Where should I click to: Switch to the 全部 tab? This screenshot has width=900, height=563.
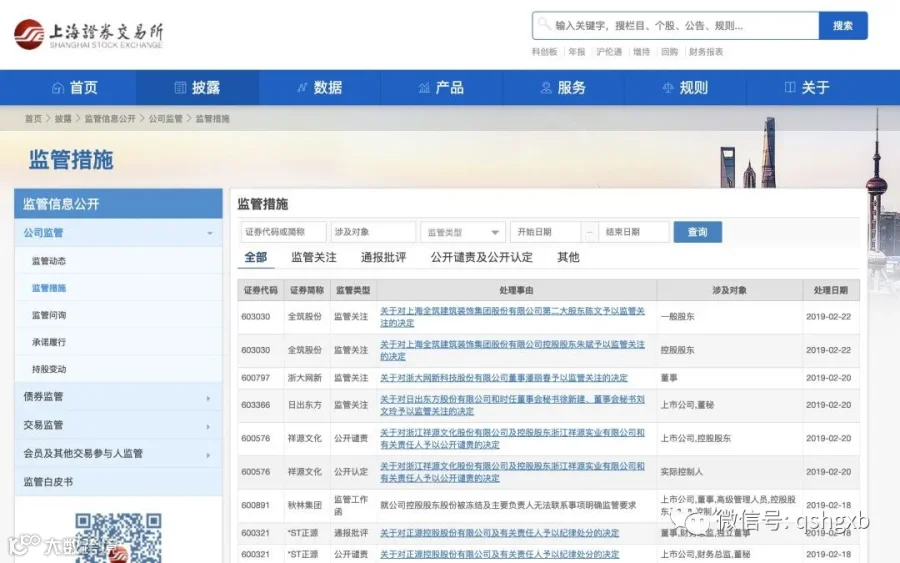point(255,258)
